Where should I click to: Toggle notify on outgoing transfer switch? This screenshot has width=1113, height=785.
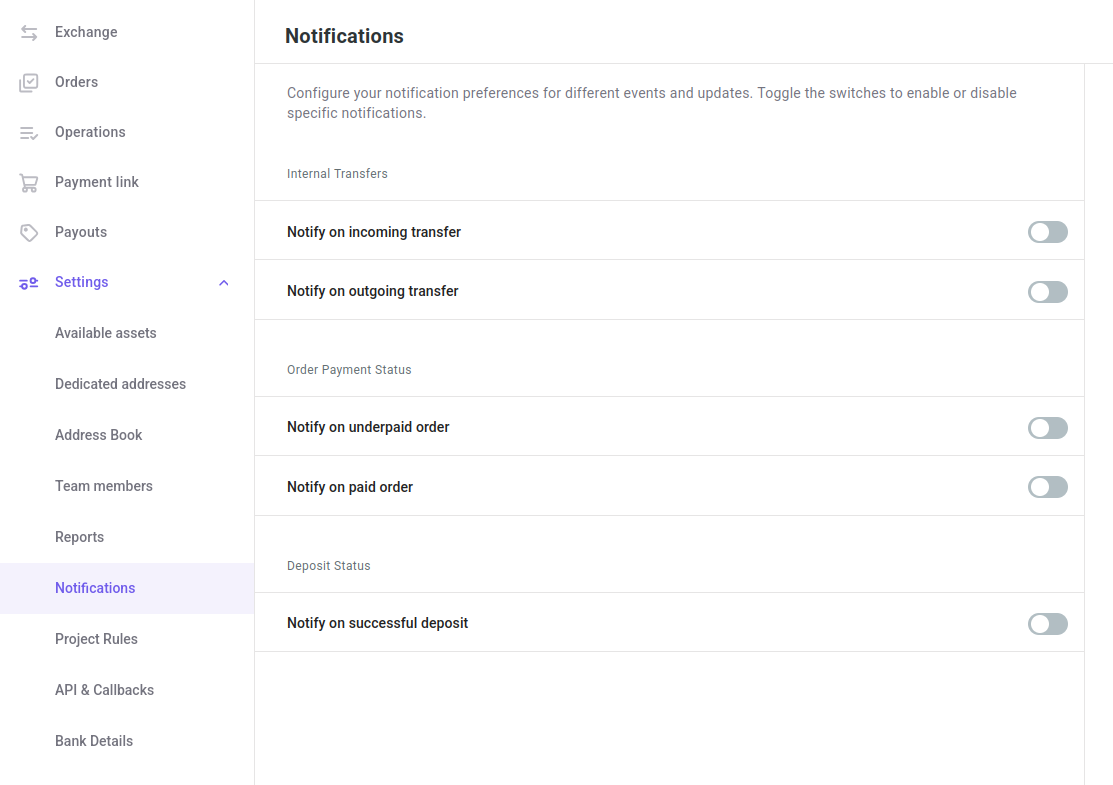(x=1047, y=292)
